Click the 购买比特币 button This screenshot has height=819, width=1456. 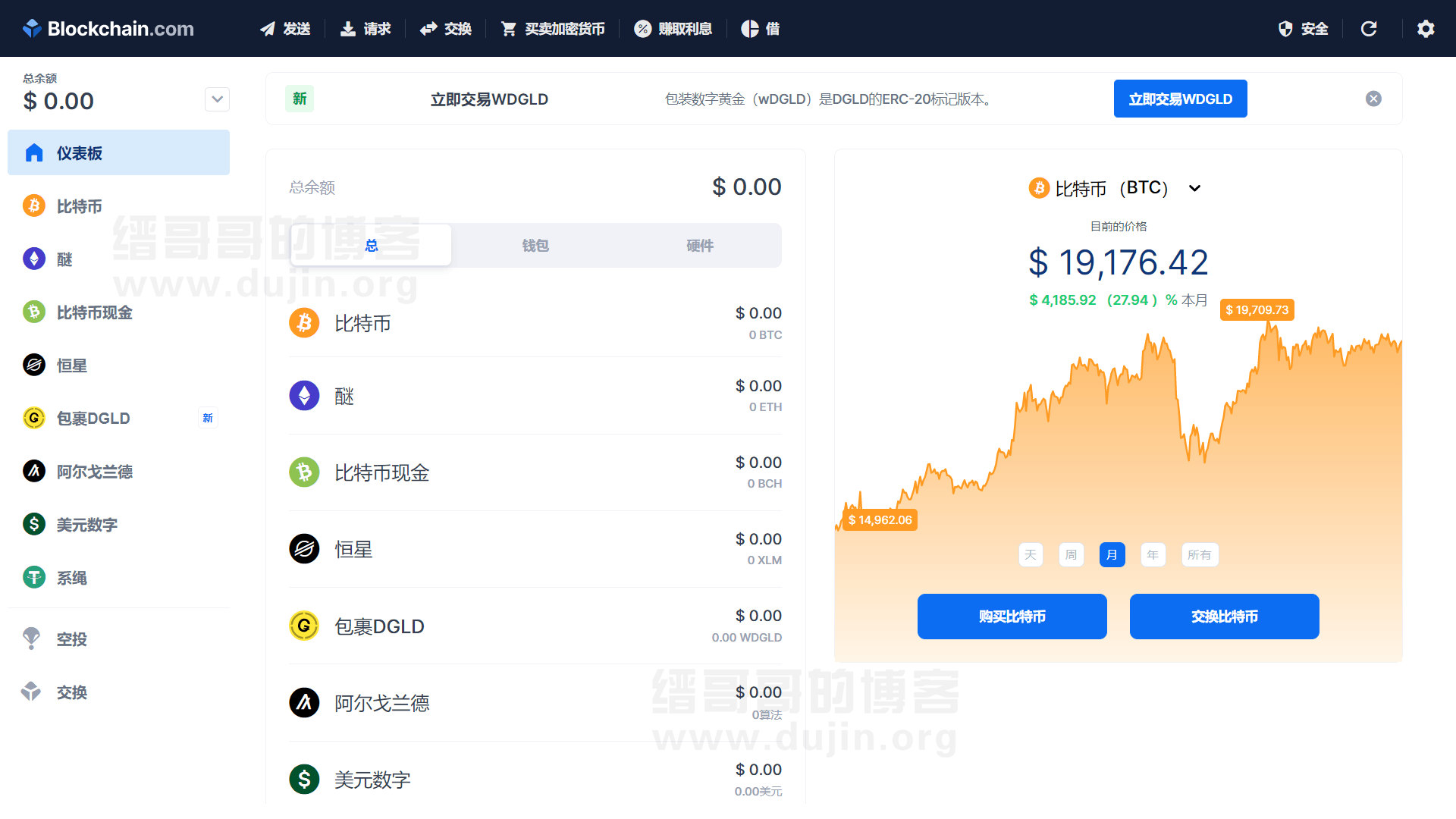pyautogui.click(x=1012, y=617)
